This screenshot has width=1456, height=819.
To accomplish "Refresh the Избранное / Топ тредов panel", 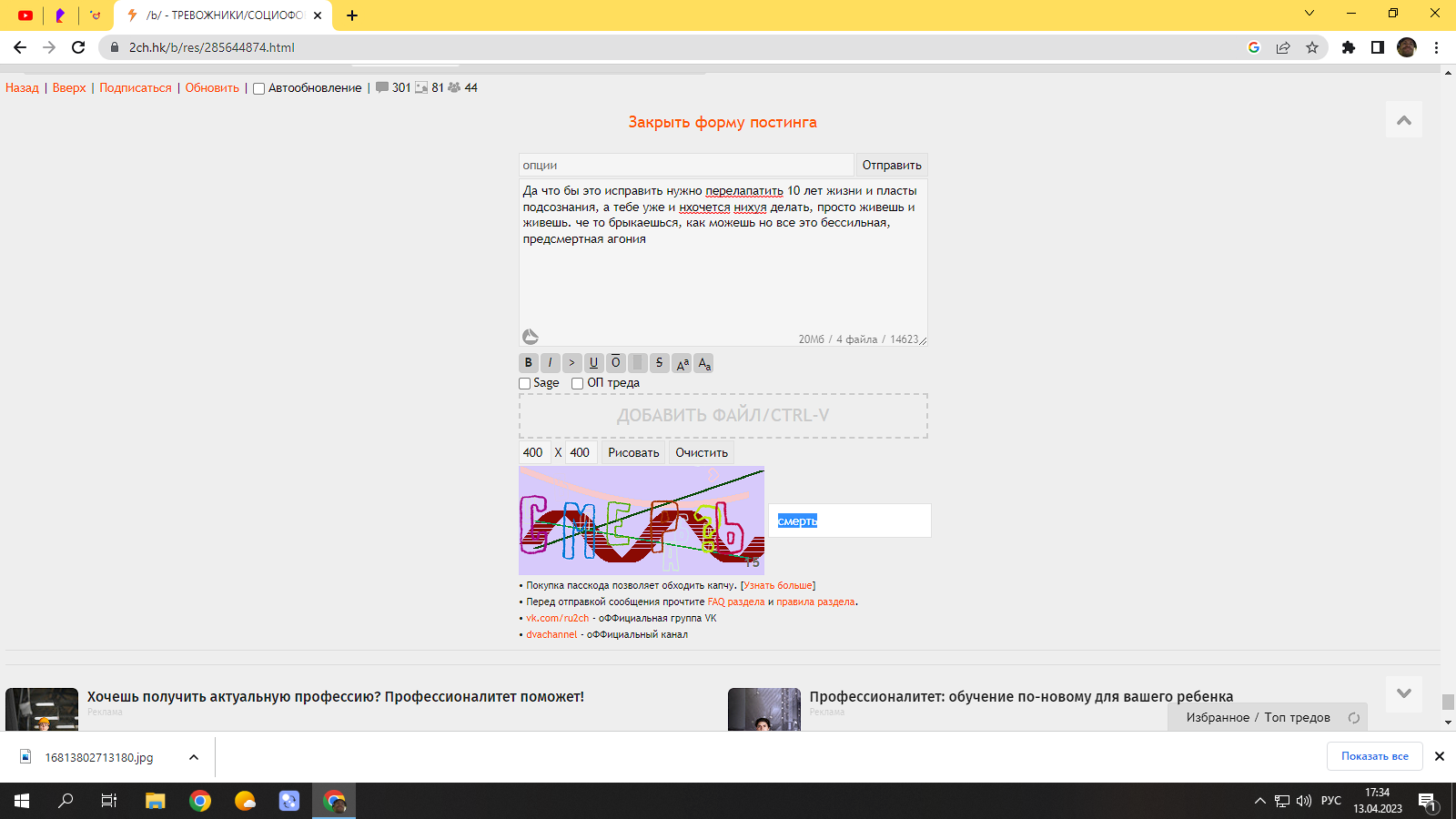I will click(x=1354, y=718).
